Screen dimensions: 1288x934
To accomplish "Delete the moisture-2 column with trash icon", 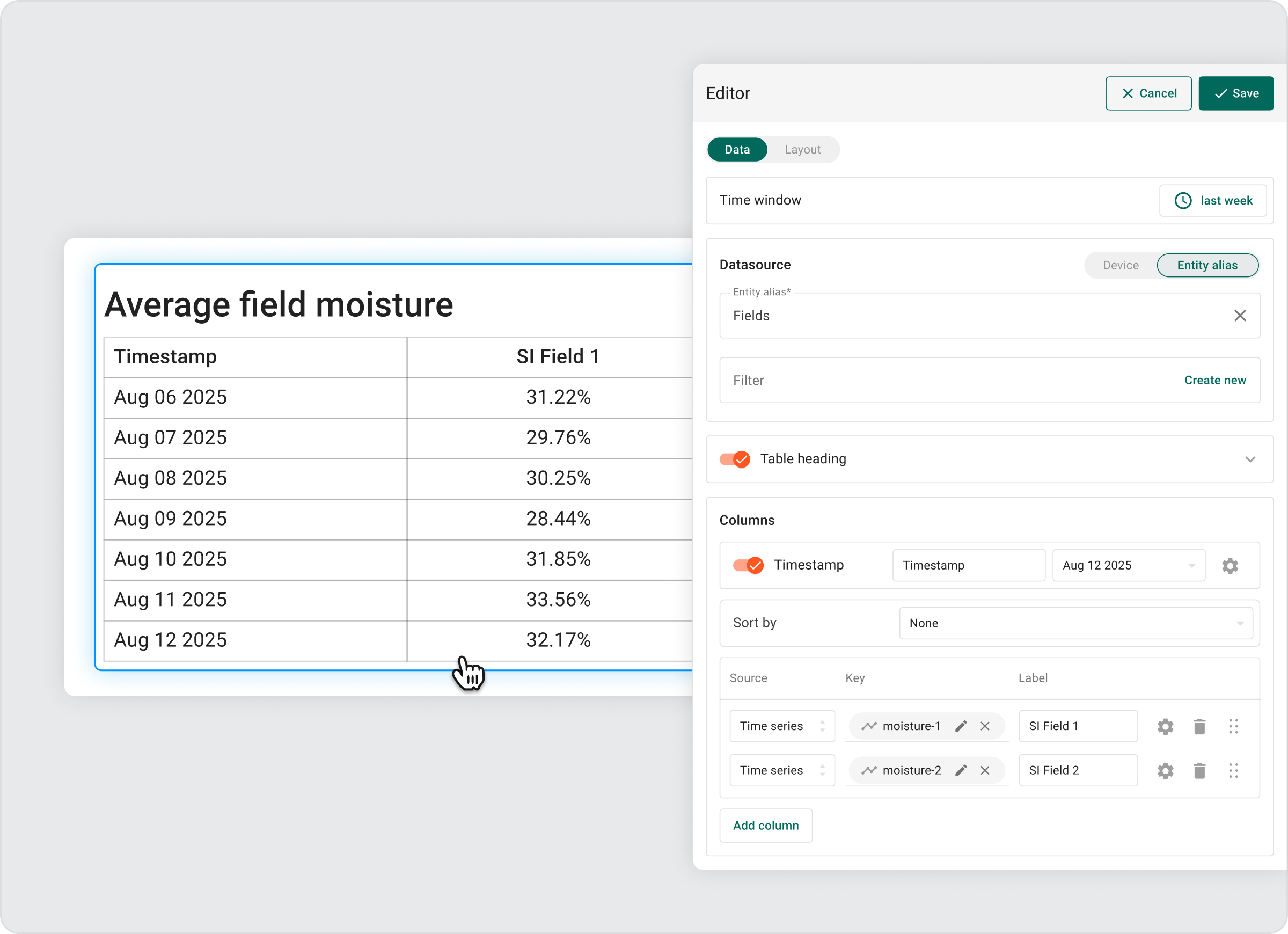I will [x=1199, y=771].
